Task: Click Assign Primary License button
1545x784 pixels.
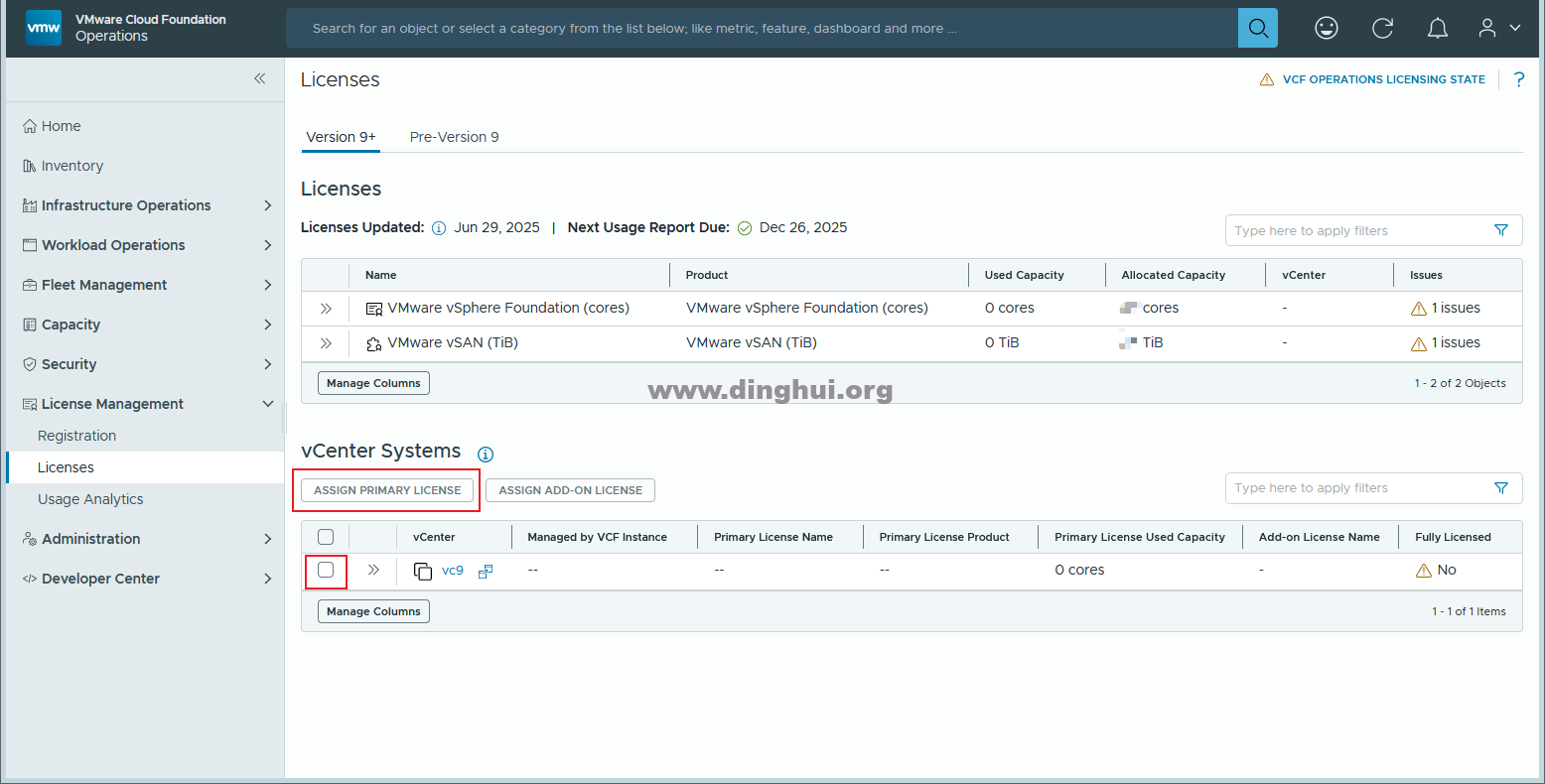Action: (387, 489)
